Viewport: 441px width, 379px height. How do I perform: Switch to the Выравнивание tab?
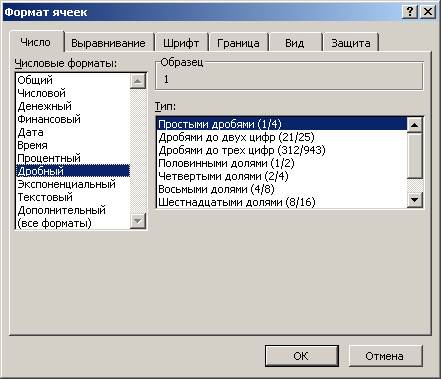coord(109,43)
